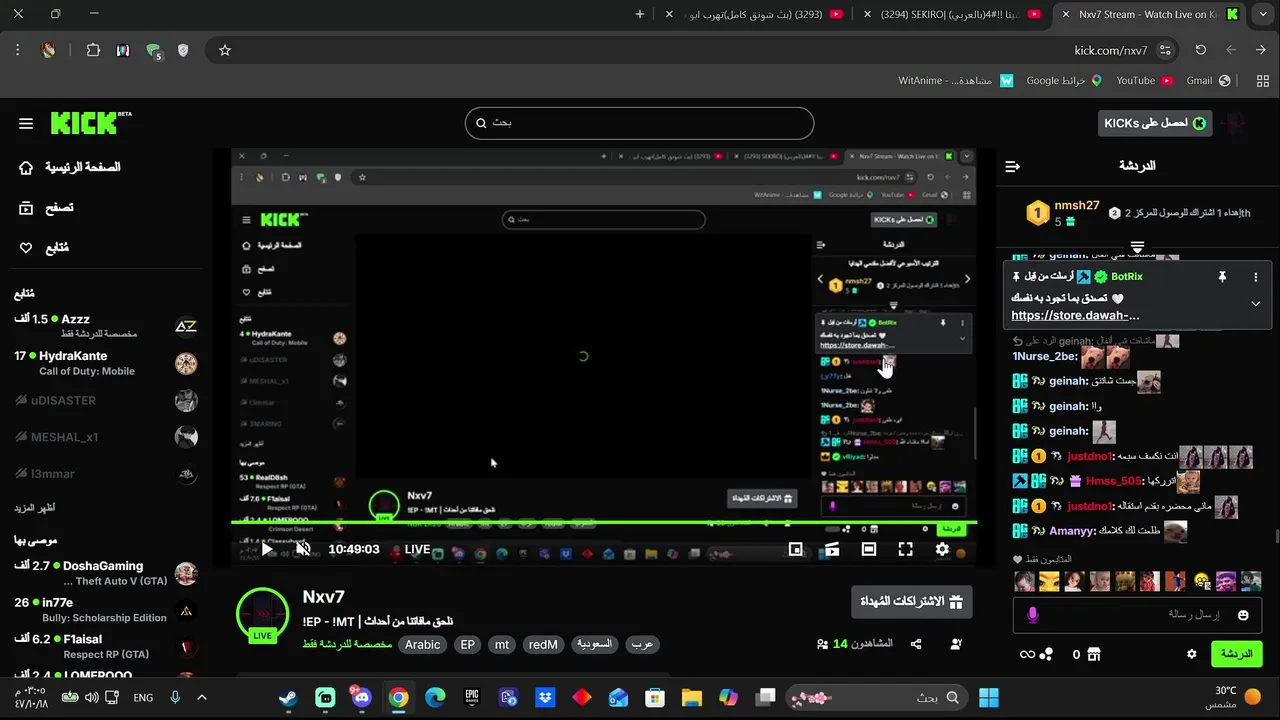Open the viewers list icon
The image size is (1280, 720).
coord(822,645)
